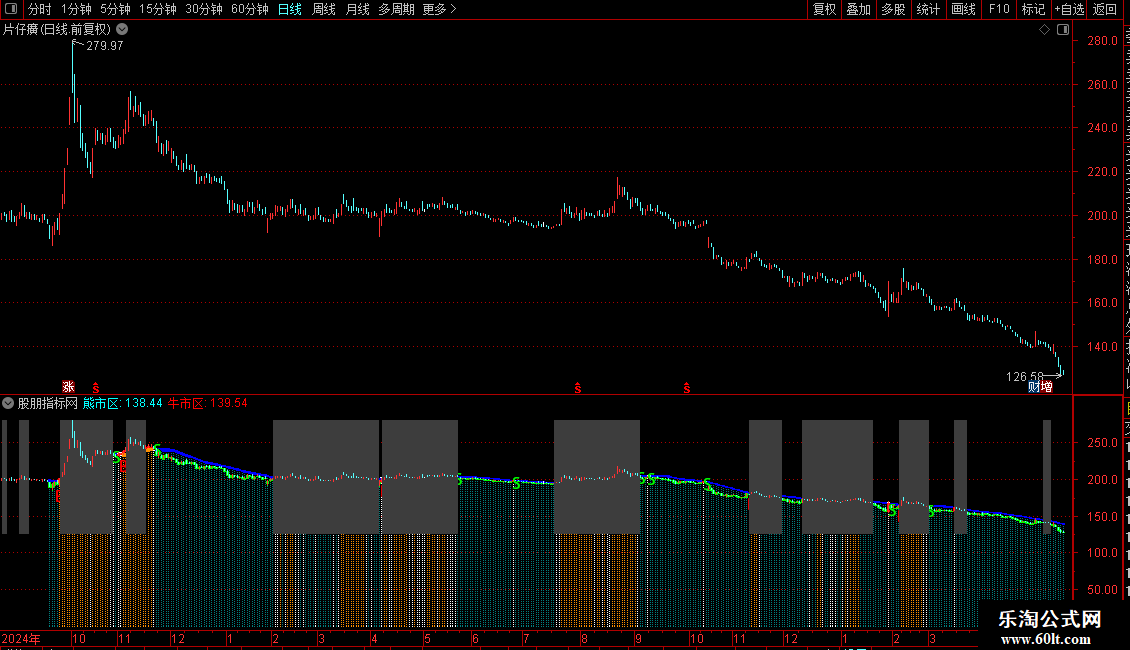Viewport: 1130px width, 650px height.
Task: Click the 标记 mark button
Action: [x=1033, y=9]
